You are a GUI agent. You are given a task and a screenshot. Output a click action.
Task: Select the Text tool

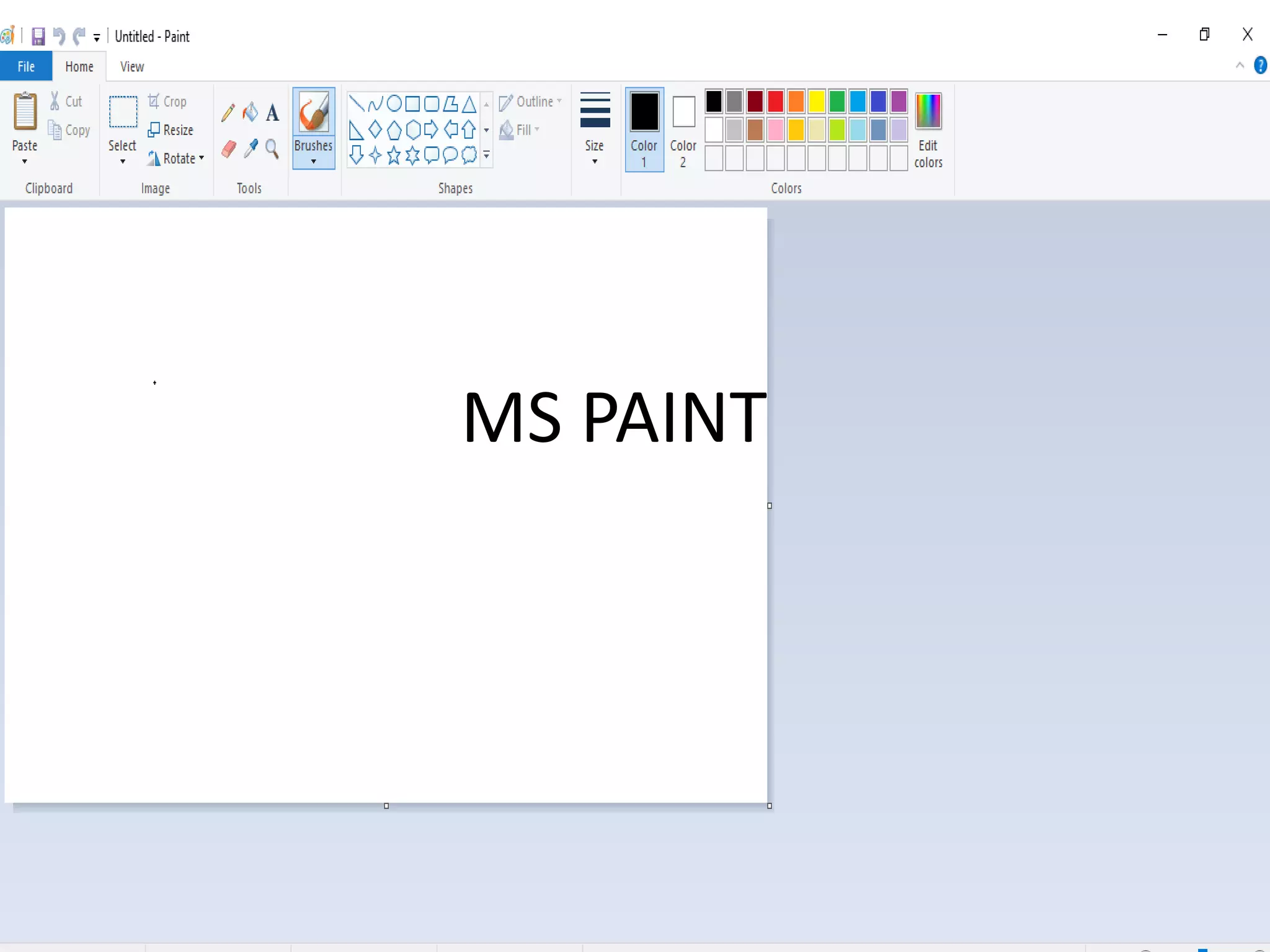272,112
